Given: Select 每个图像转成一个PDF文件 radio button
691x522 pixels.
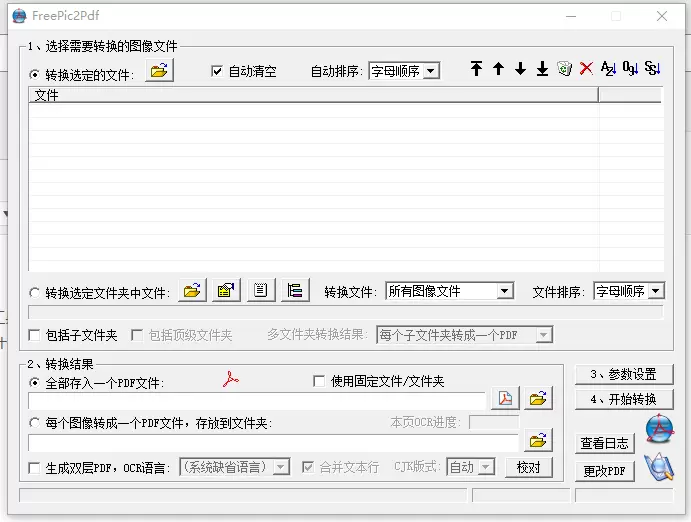Looking at the screenshot, I should tap(34, 423).
